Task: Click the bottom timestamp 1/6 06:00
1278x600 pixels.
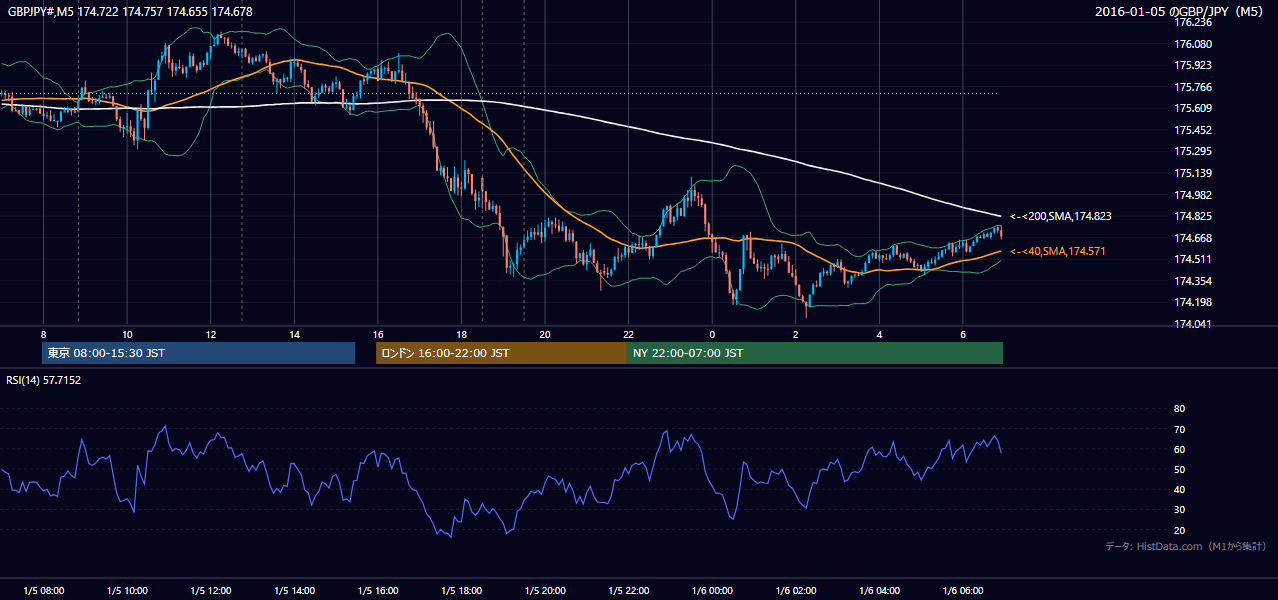Action: click(963, 591)
